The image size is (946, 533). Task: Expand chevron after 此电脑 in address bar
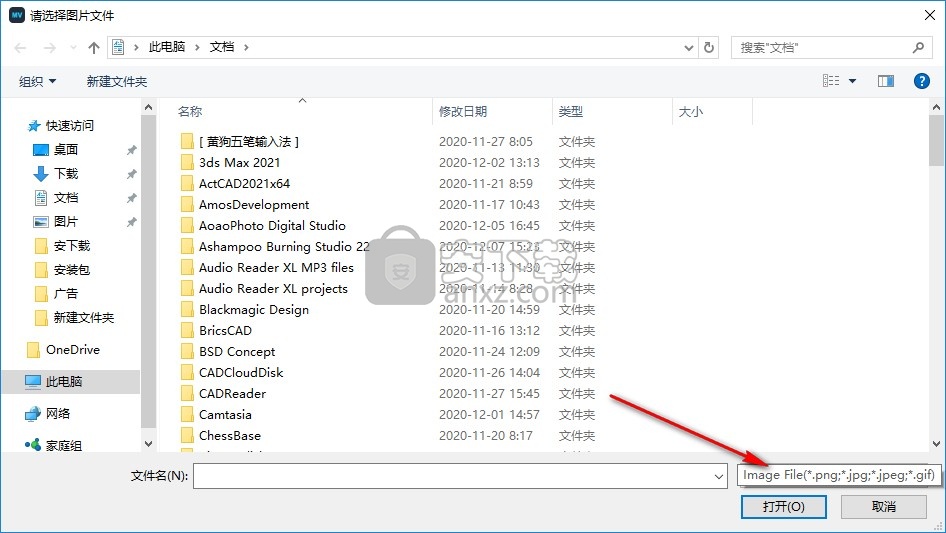(197, 47)
